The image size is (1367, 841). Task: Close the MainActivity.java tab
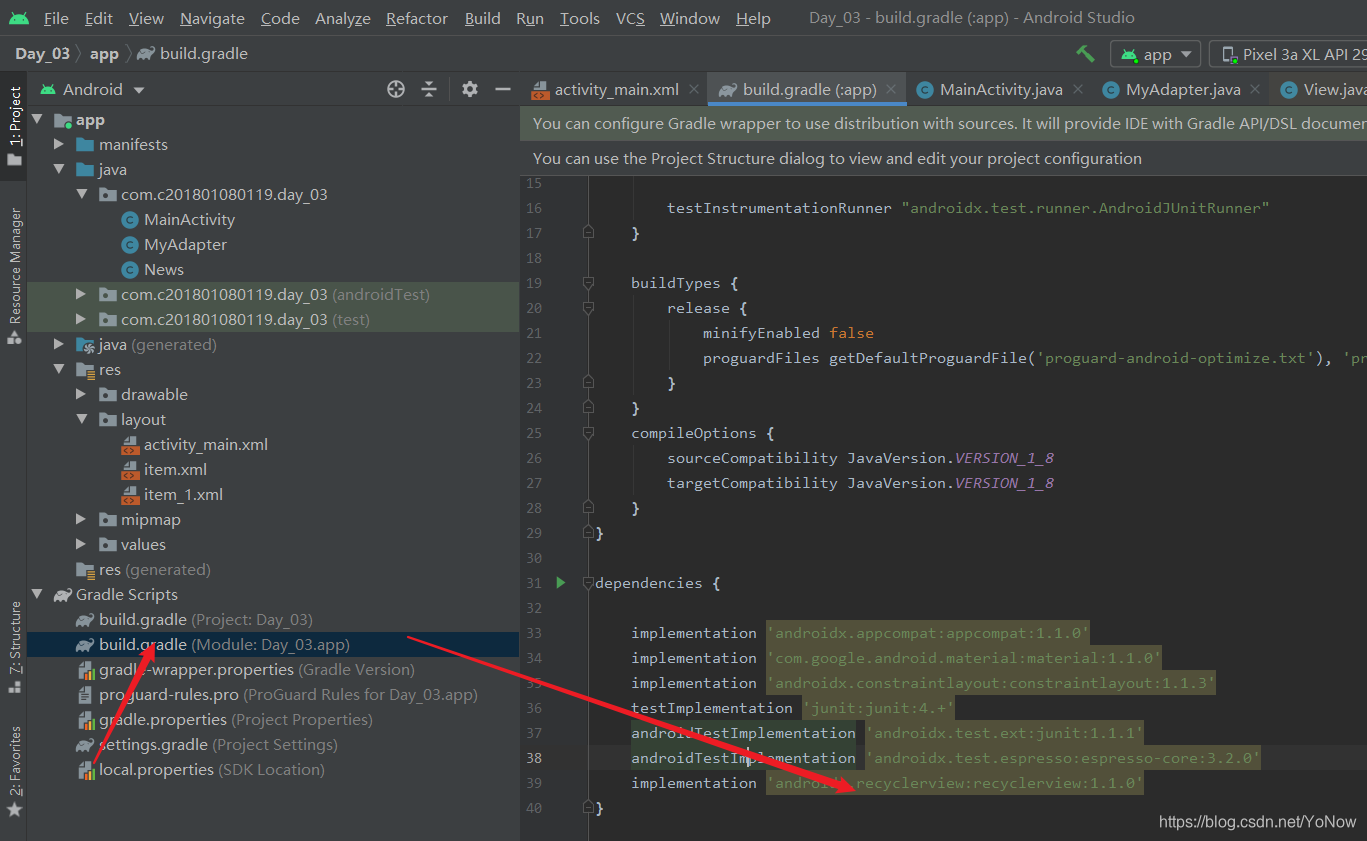click(x=1077, y=89)
